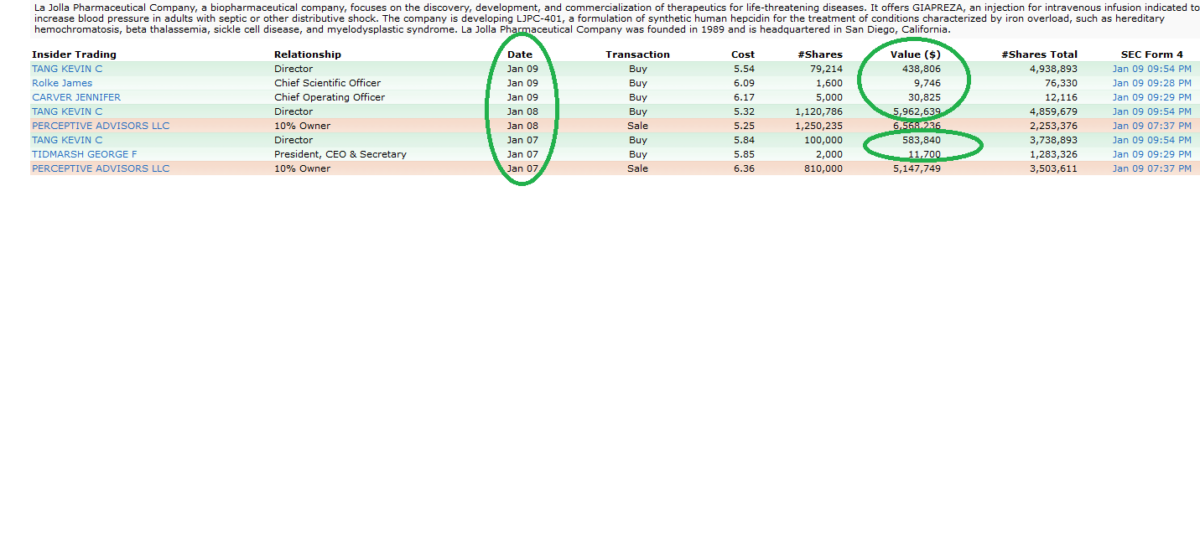Select the shares count 100,000
1200x543 pixels.
[x=824, y=140]
